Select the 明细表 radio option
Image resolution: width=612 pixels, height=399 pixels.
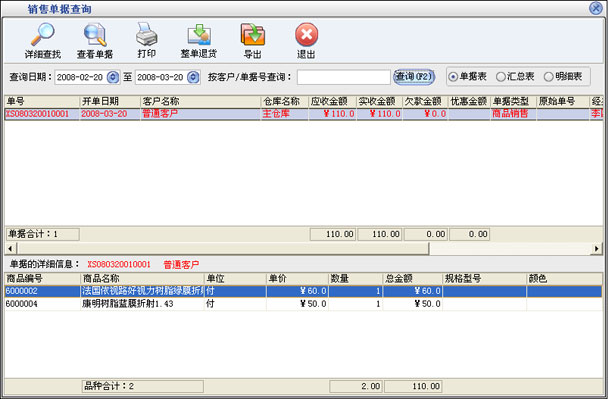pyautogui.click(x=563, y=77)
